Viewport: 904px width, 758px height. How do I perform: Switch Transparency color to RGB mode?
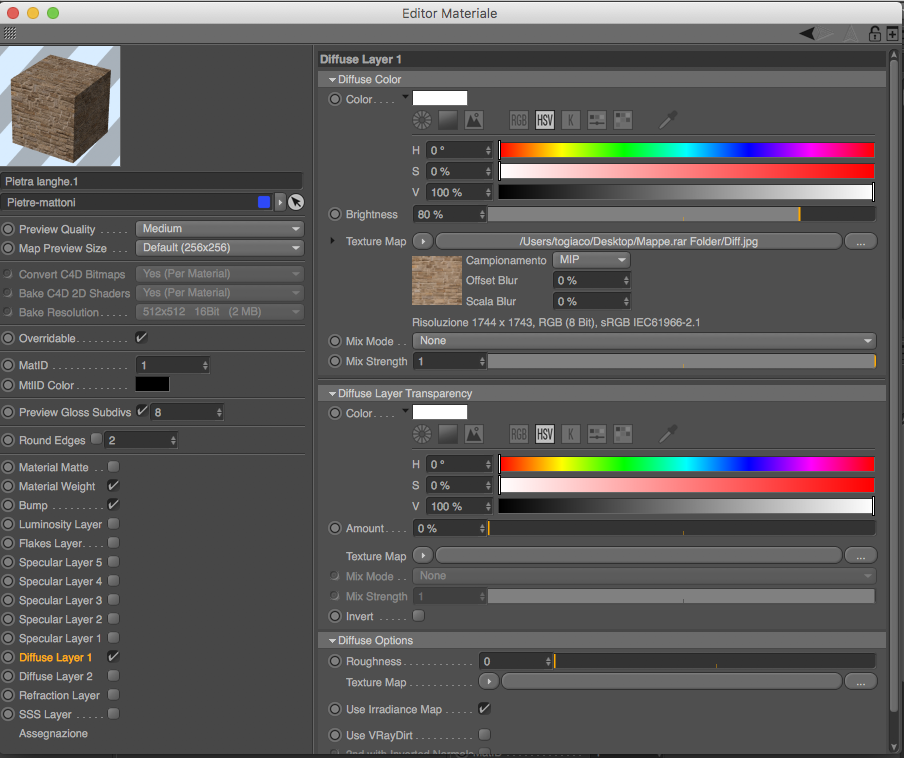click(x=519, y=434)
